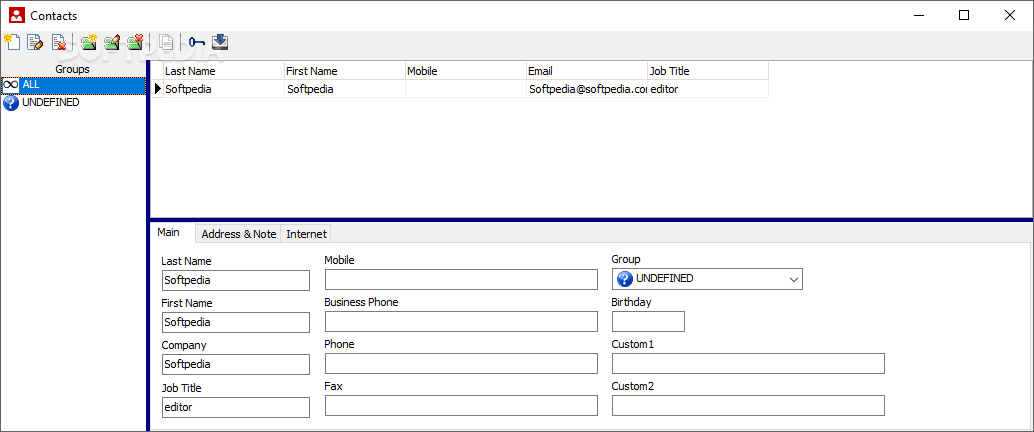The image size is (1034, 432).
Task: Open the Group dropdown showing UNDEFINED
Action: (x=707, y=279)
